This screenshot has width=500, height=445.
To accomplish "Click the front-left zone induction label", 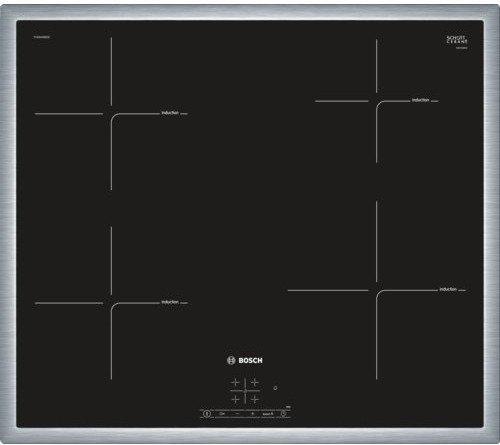I will tap(170, 302).
